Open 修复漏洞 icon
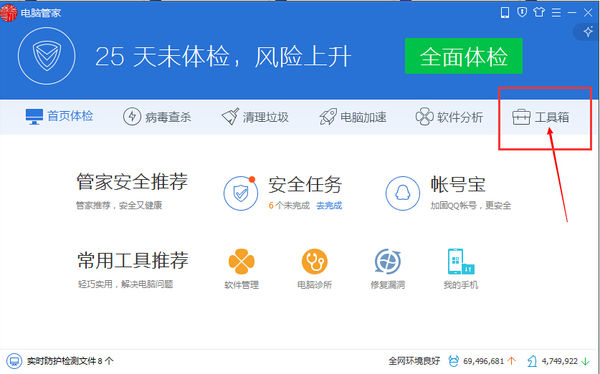The height and width of the screenshot is (374, 600). 388,261
